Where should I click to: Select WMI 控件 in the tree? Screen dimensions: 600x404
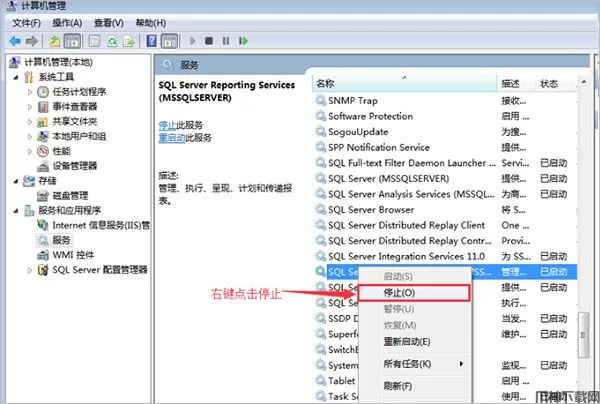[73, 255]
